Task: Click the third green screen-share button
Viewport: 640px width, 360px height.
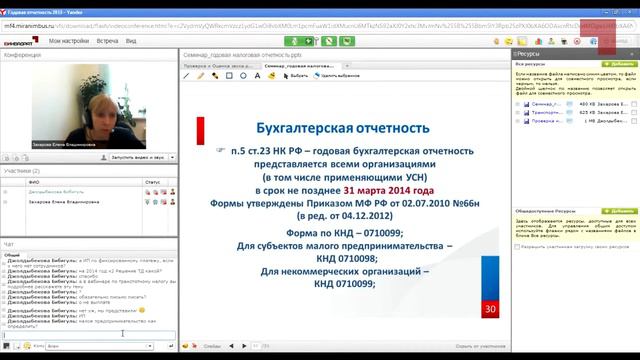Action: tap(347, 41)
